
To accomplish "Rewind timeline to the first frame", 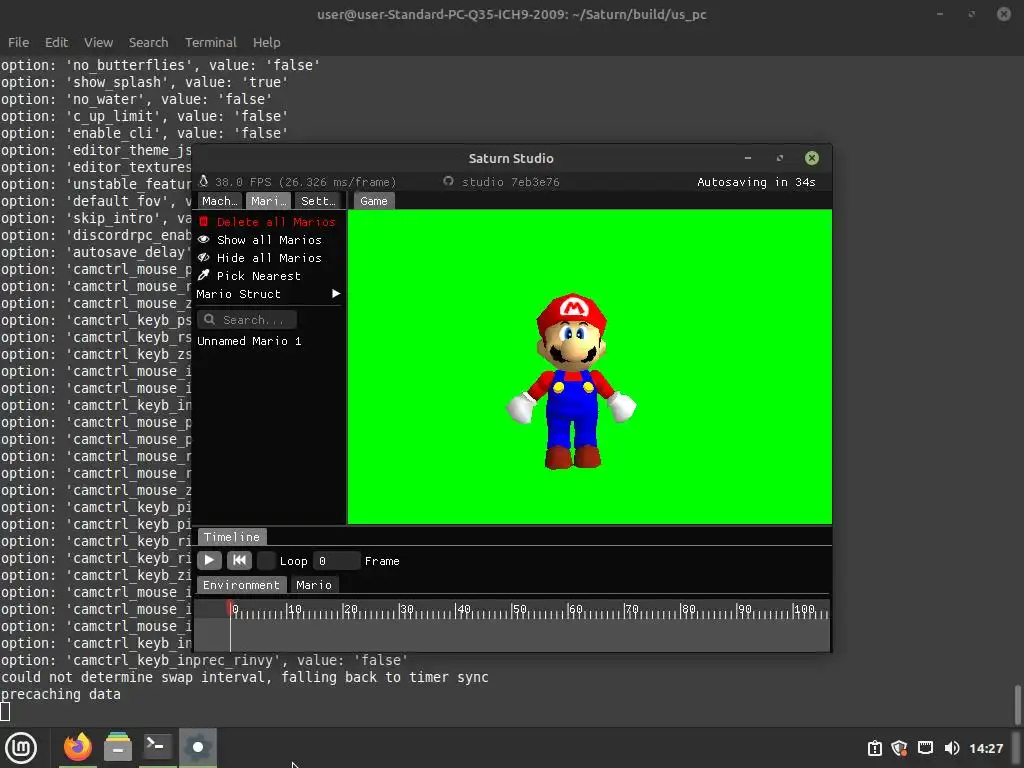I will [239, 560].
